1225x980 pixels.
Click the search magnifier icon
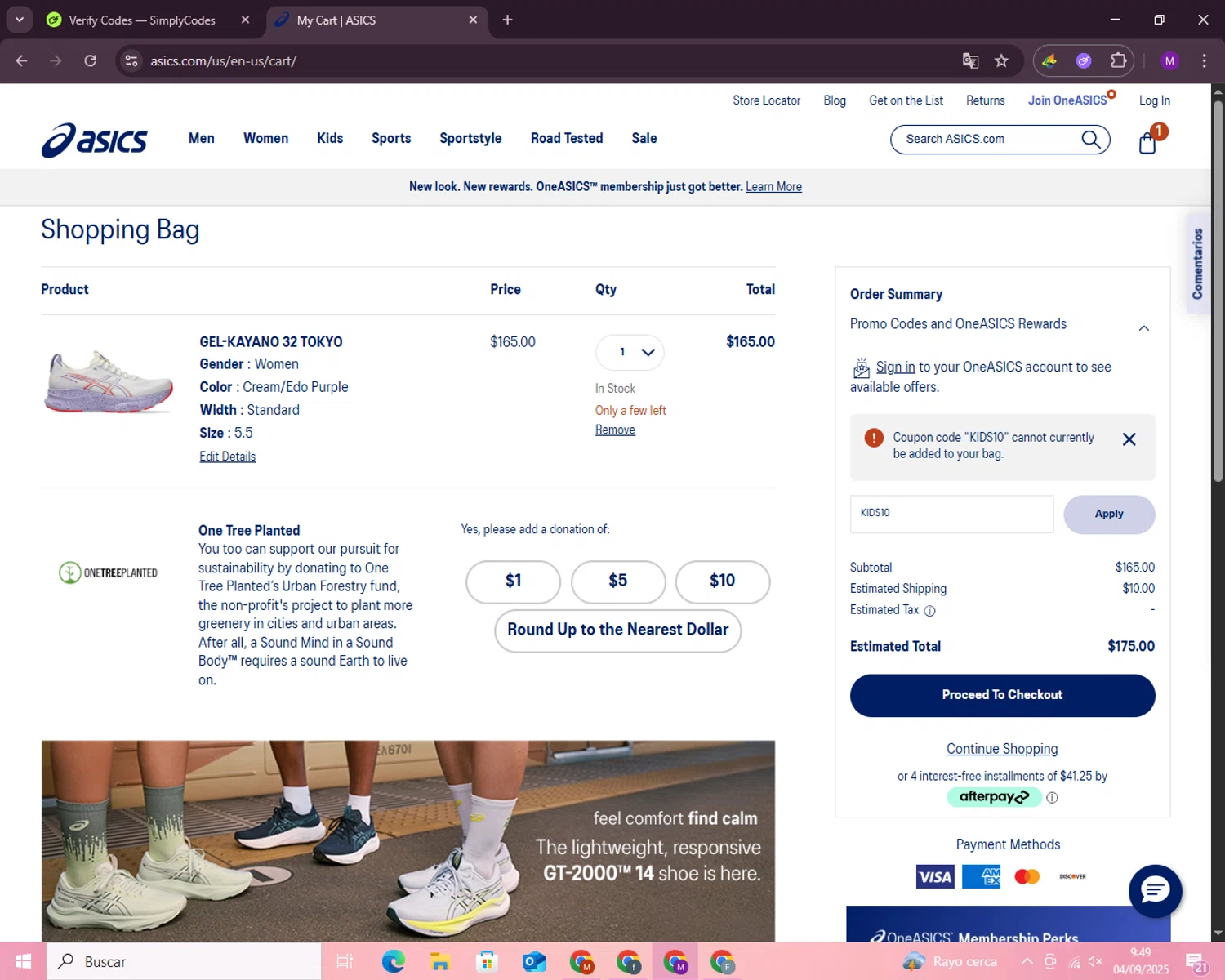tap(1091, 139)
